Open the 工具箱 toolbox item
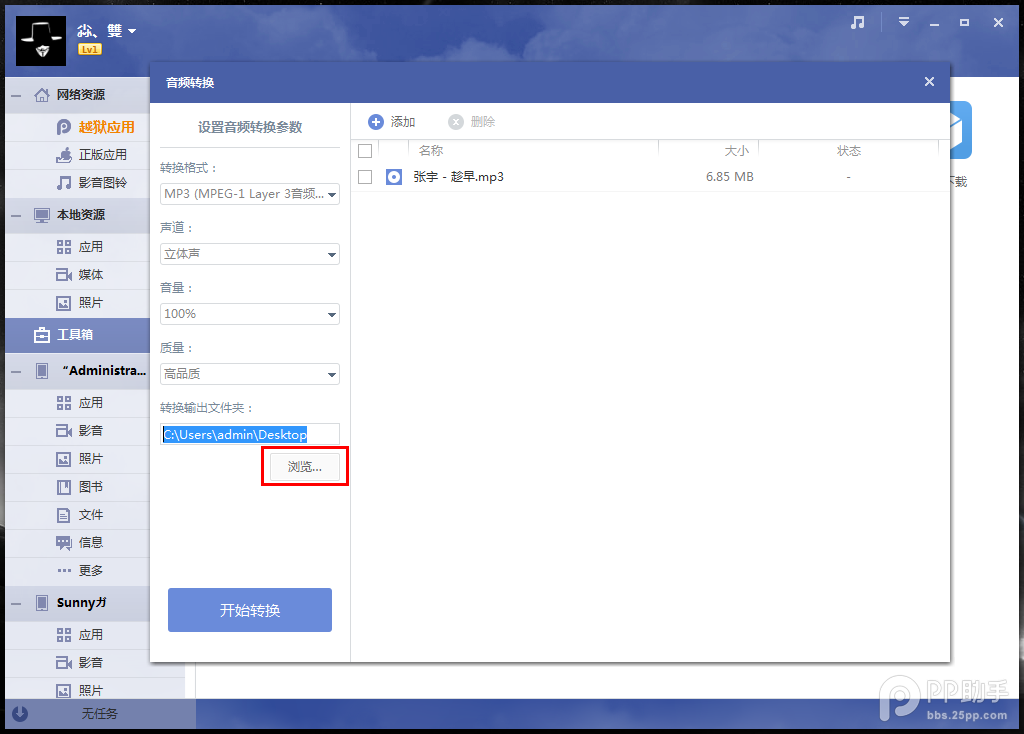 click(x=78, y=335)
